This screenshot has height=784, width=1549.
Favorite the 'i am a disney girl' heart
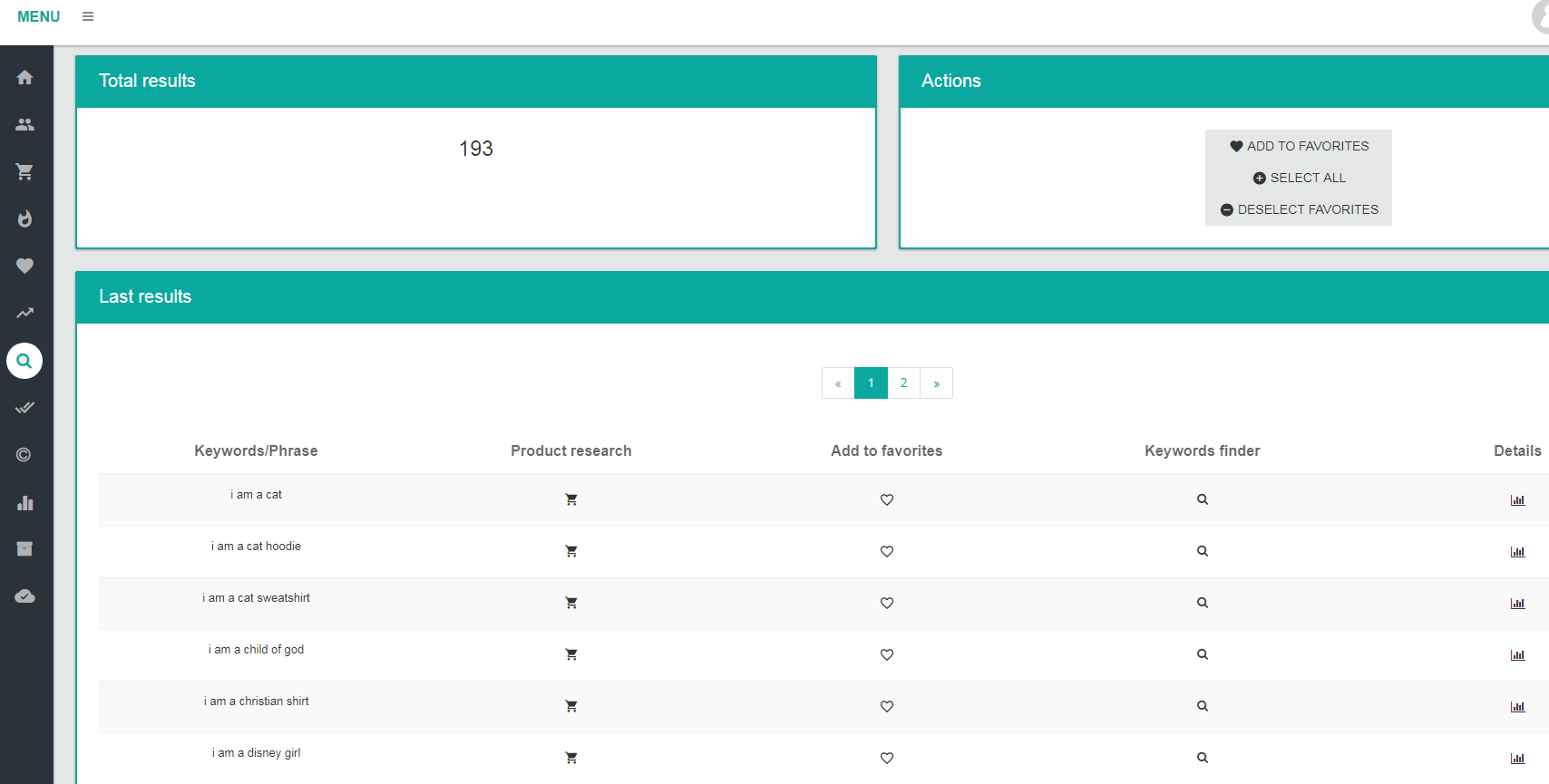(887, 758)
